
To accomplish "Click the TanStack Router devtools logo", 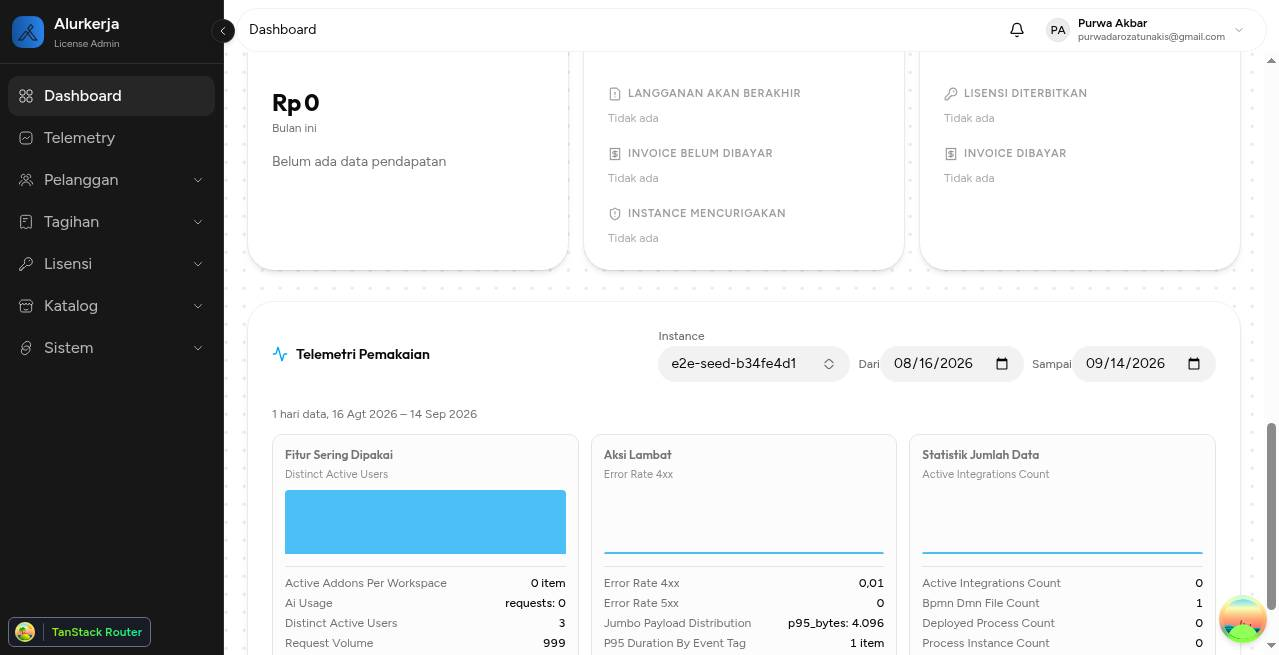I will tap(26, 632).
